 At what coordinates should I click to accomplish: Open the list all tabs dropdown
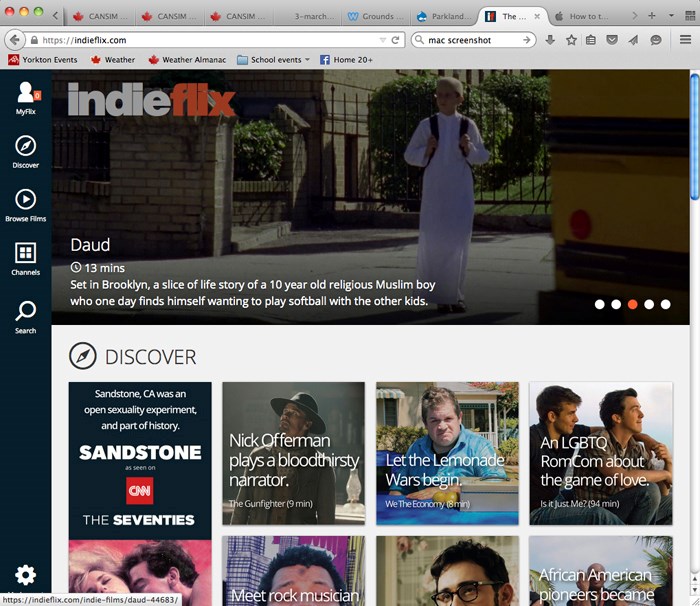click(x=671, y=16)
